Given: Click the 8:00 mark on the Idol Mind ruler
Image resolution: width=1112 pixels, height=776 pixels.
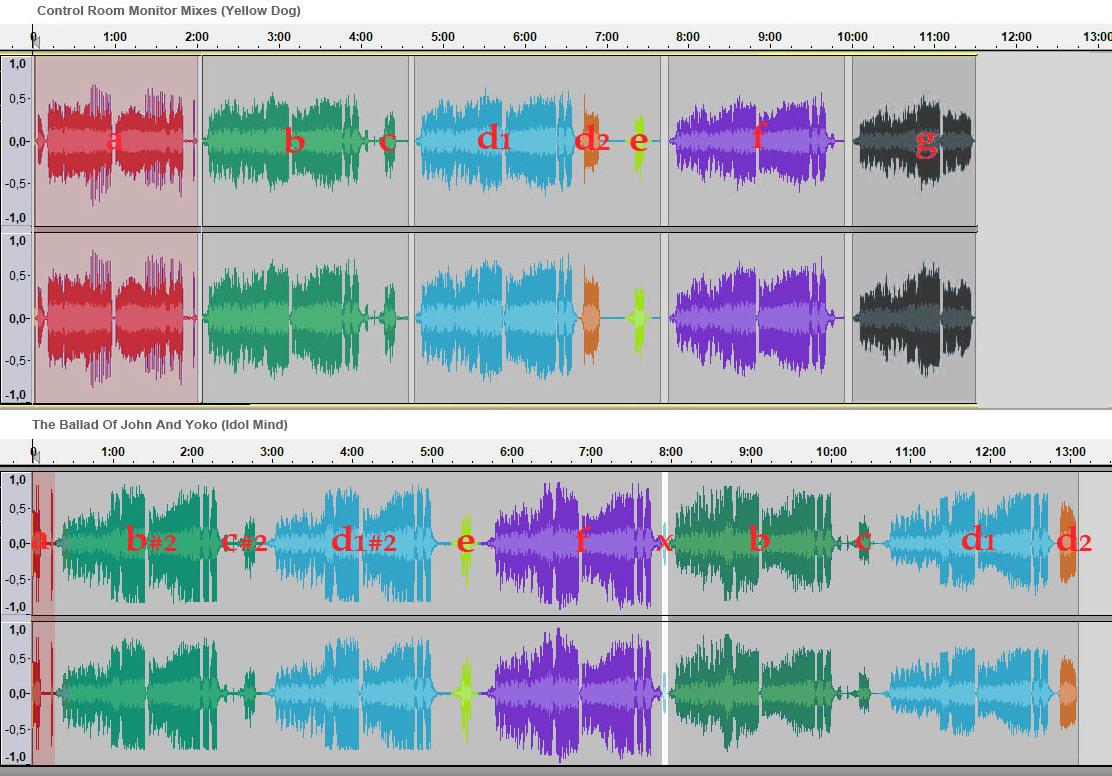Looking at the screenshot, I should 671,452.
